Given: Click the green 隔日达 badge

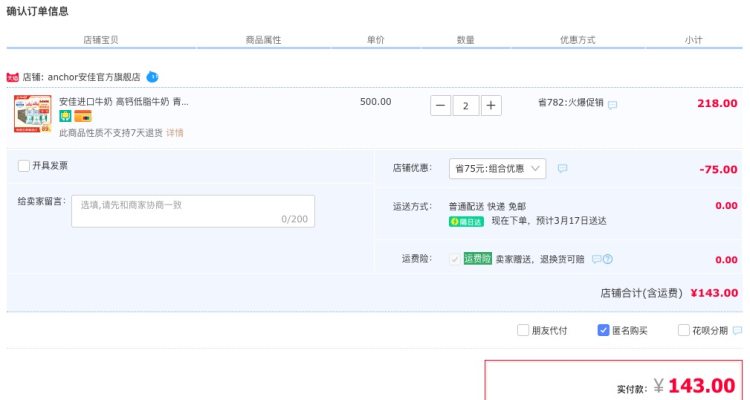Looking at the screenshot, I should coord(466,222).
